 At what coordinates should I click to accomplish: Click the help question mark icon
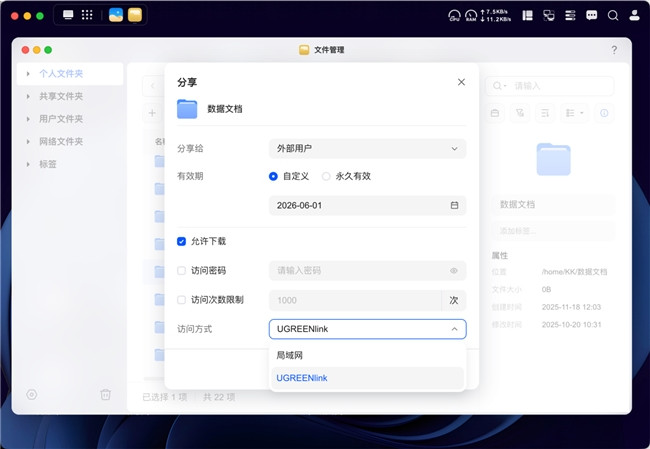click(614, 50)
